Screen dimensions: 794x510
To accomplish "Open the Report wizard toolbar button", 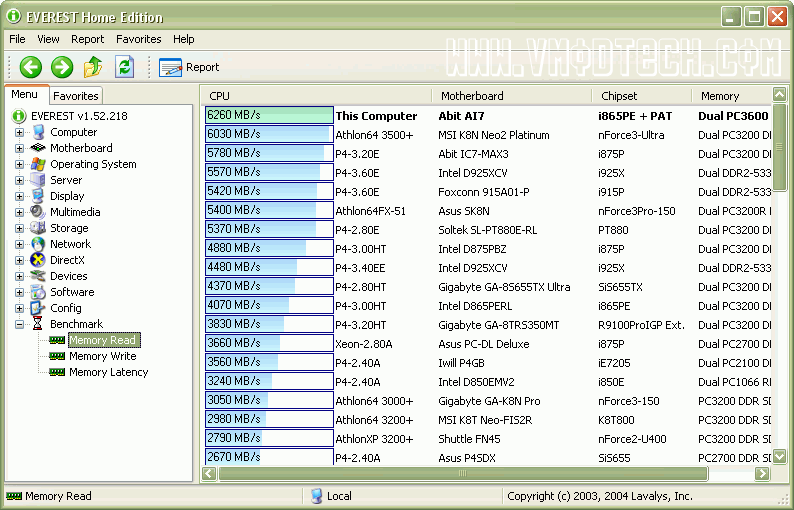I will click(x=188, y=67).
